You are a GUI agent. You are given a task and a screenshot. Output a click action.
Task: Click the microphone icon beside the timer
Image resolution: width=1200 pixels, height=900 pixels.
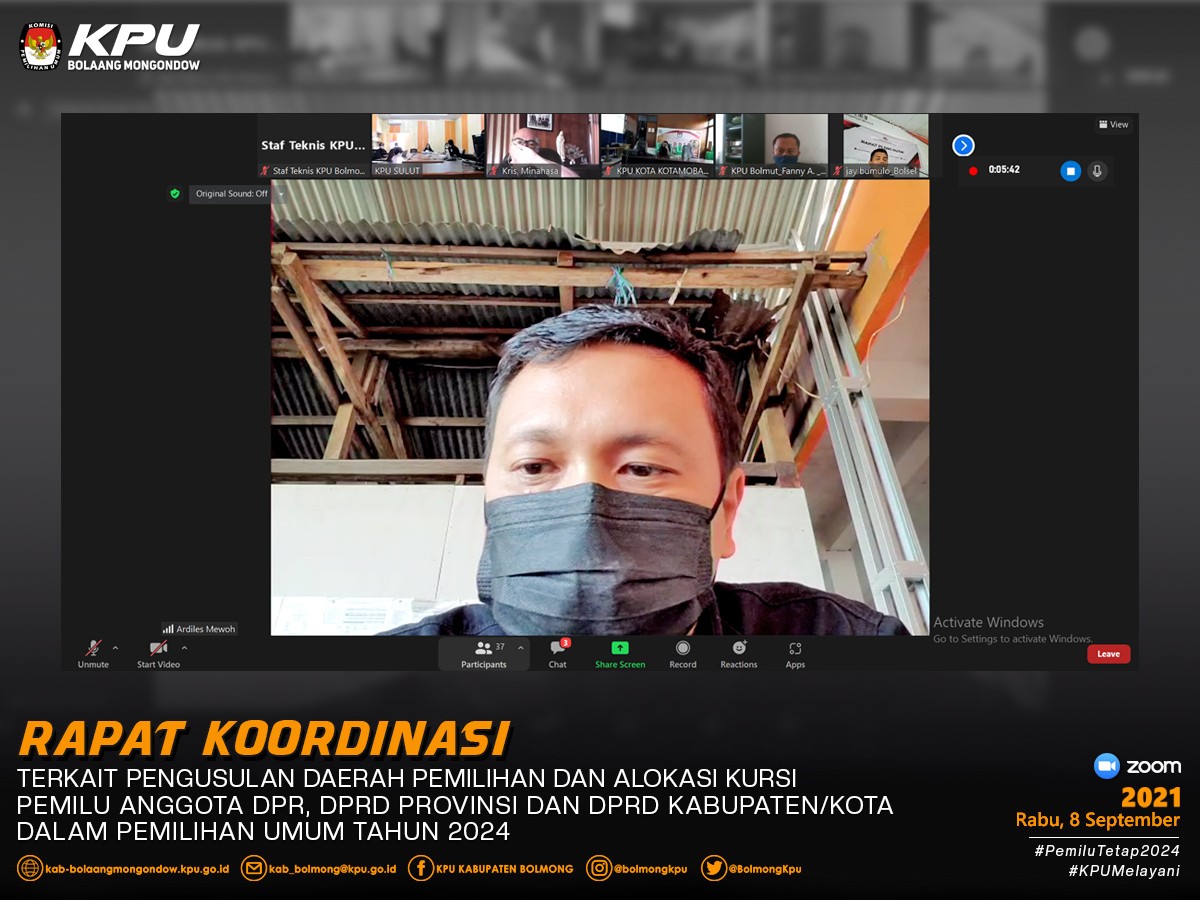1097,171
